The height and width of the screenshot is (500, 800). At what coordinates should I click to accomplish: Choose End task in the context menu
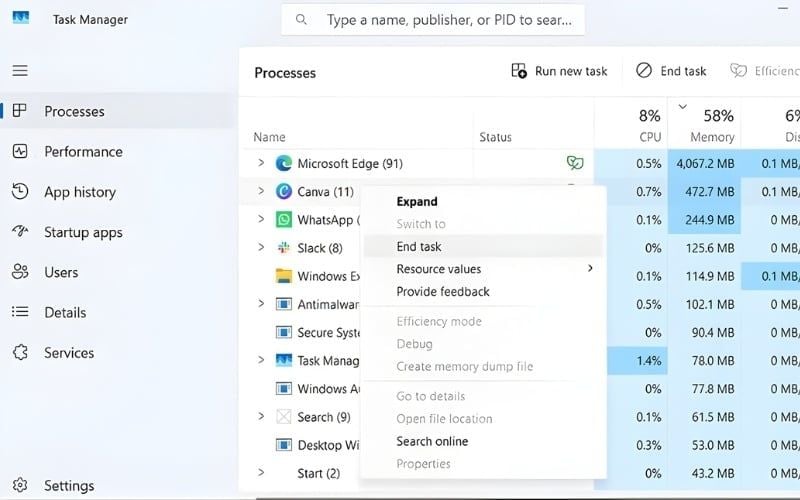pyautogui.click(x=484, y=246)
